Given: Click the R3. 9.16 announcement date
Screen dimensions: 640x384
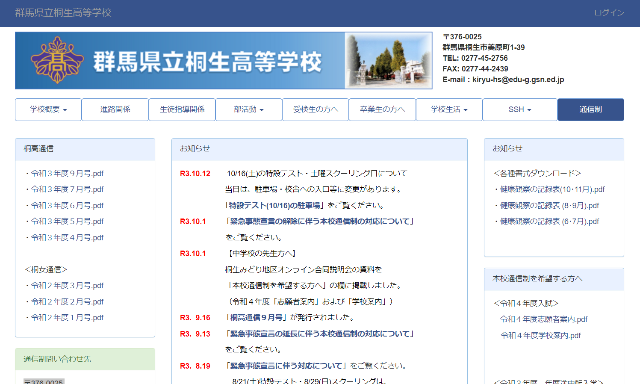Looking at the screenshot, I should [195, 317].
